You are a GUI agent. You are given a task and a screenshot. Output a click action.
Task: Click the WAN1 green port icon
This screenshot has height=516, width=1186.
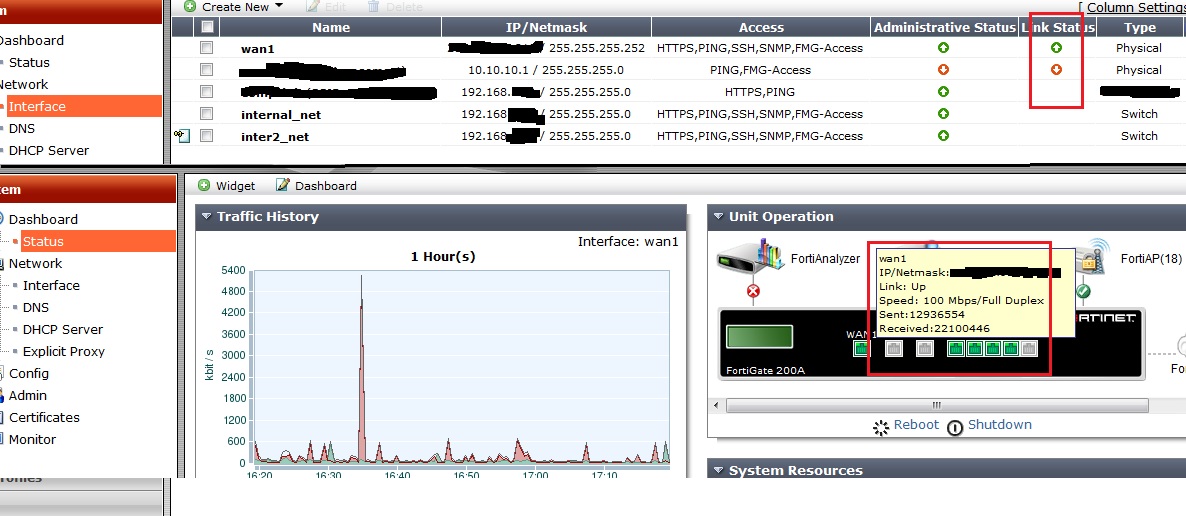(x=862, y=348)
